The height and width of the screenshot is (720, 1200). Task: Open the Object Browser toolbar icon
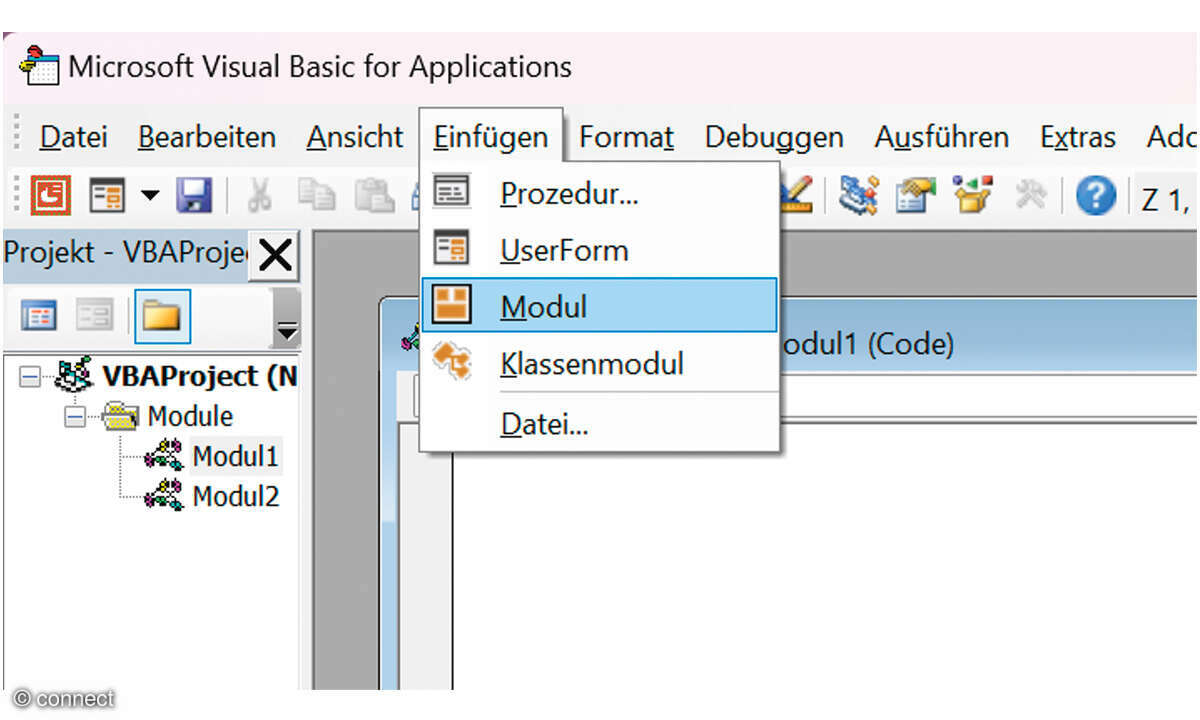tap(971, 194)
